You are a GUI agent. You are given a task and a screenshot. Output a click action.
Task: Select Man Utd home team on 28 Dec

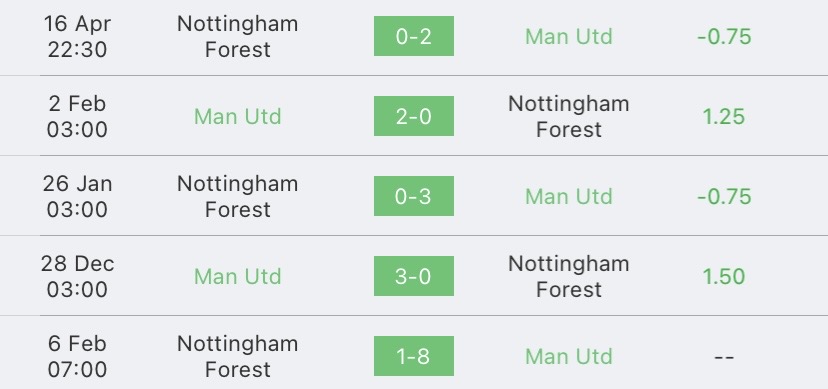238,277
